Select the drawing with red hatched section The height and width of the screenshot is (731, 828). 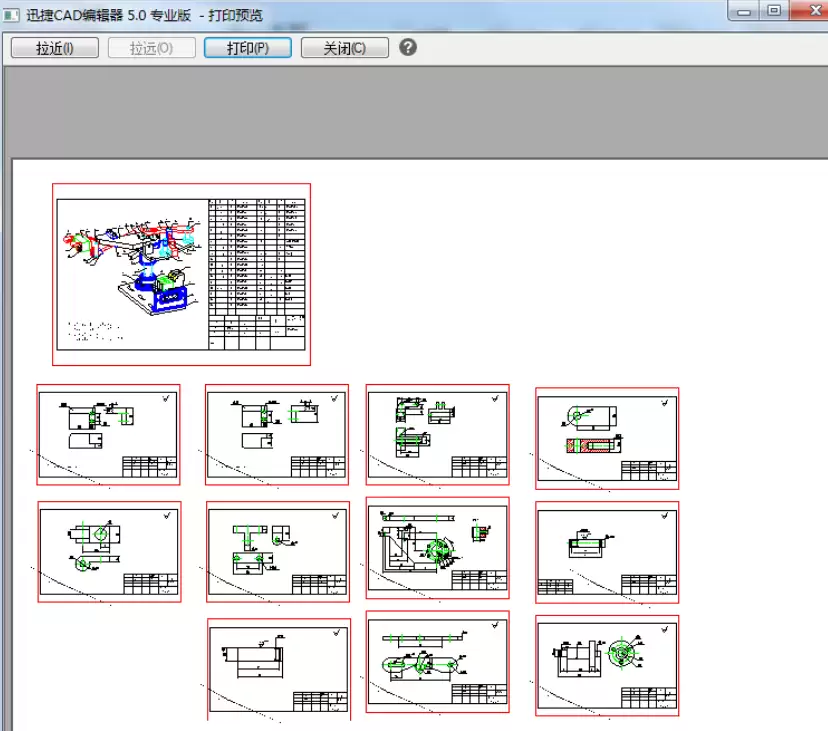(607, 437)
